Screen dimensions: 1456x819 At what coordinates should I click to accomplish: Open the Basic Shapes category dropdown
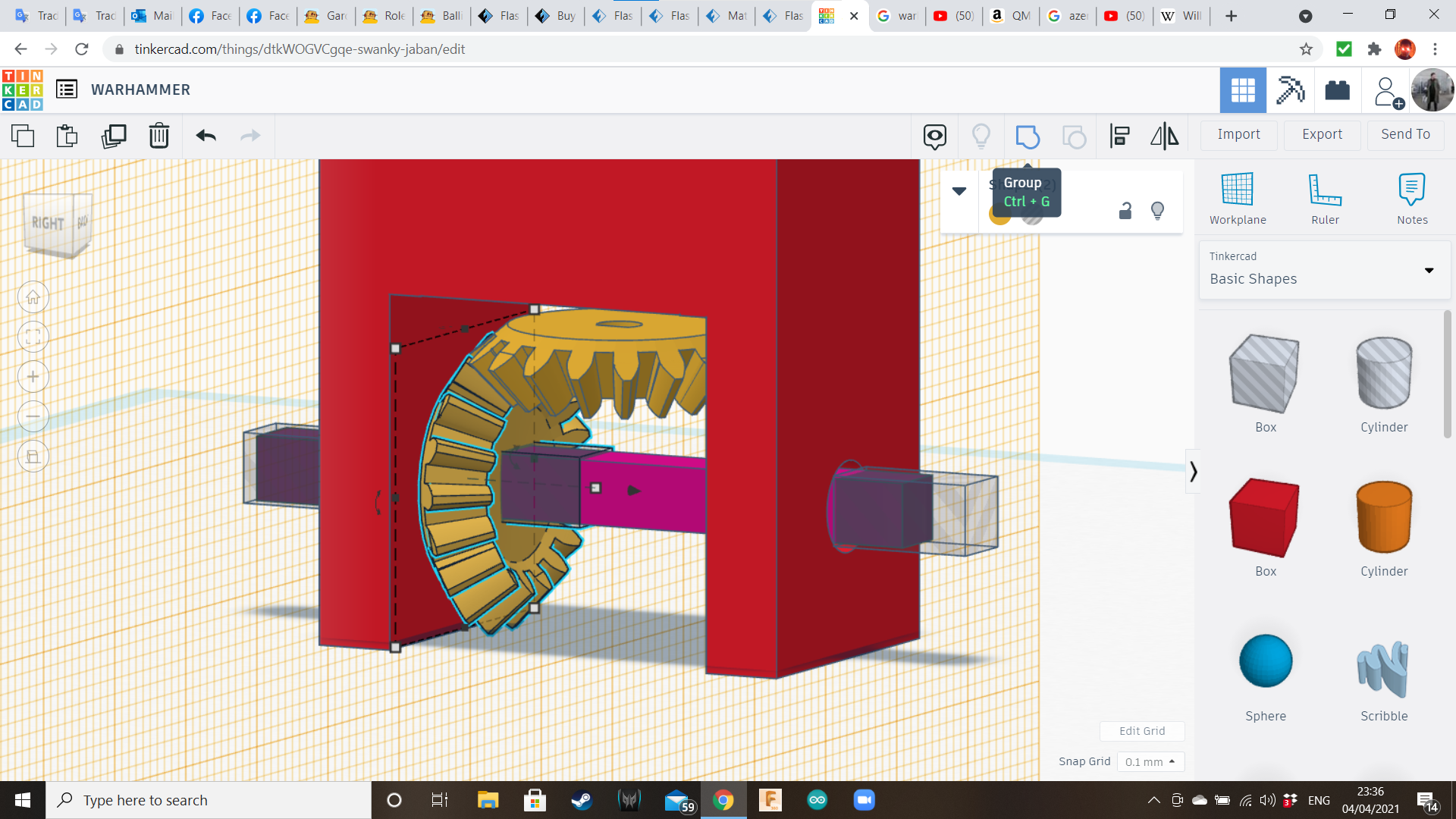(1324, 270)
